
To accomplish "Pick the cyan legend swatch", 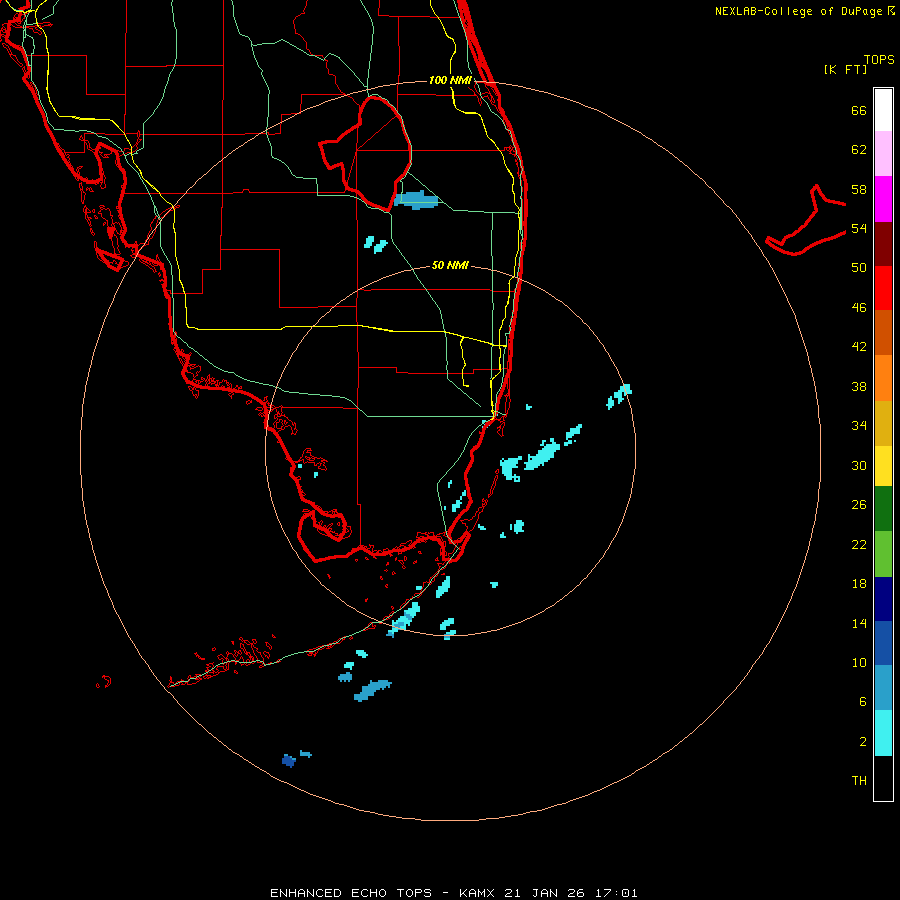I will [x=883, y=733].
